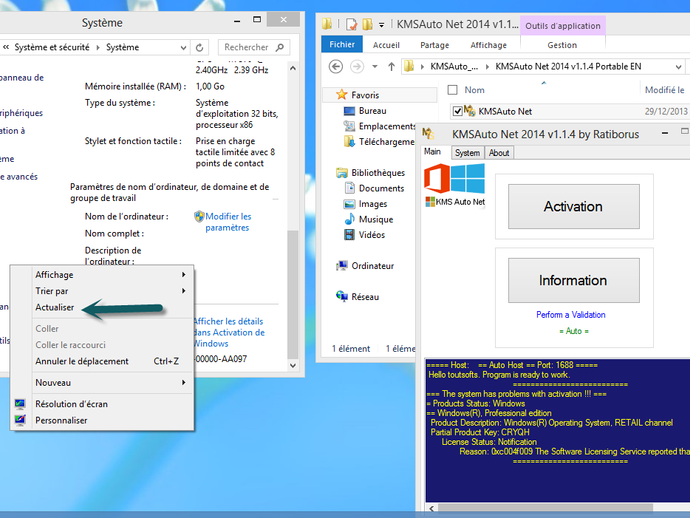Click the Musique note icon
The width and height of the screenshot is (690, 518).
point(349,219)
